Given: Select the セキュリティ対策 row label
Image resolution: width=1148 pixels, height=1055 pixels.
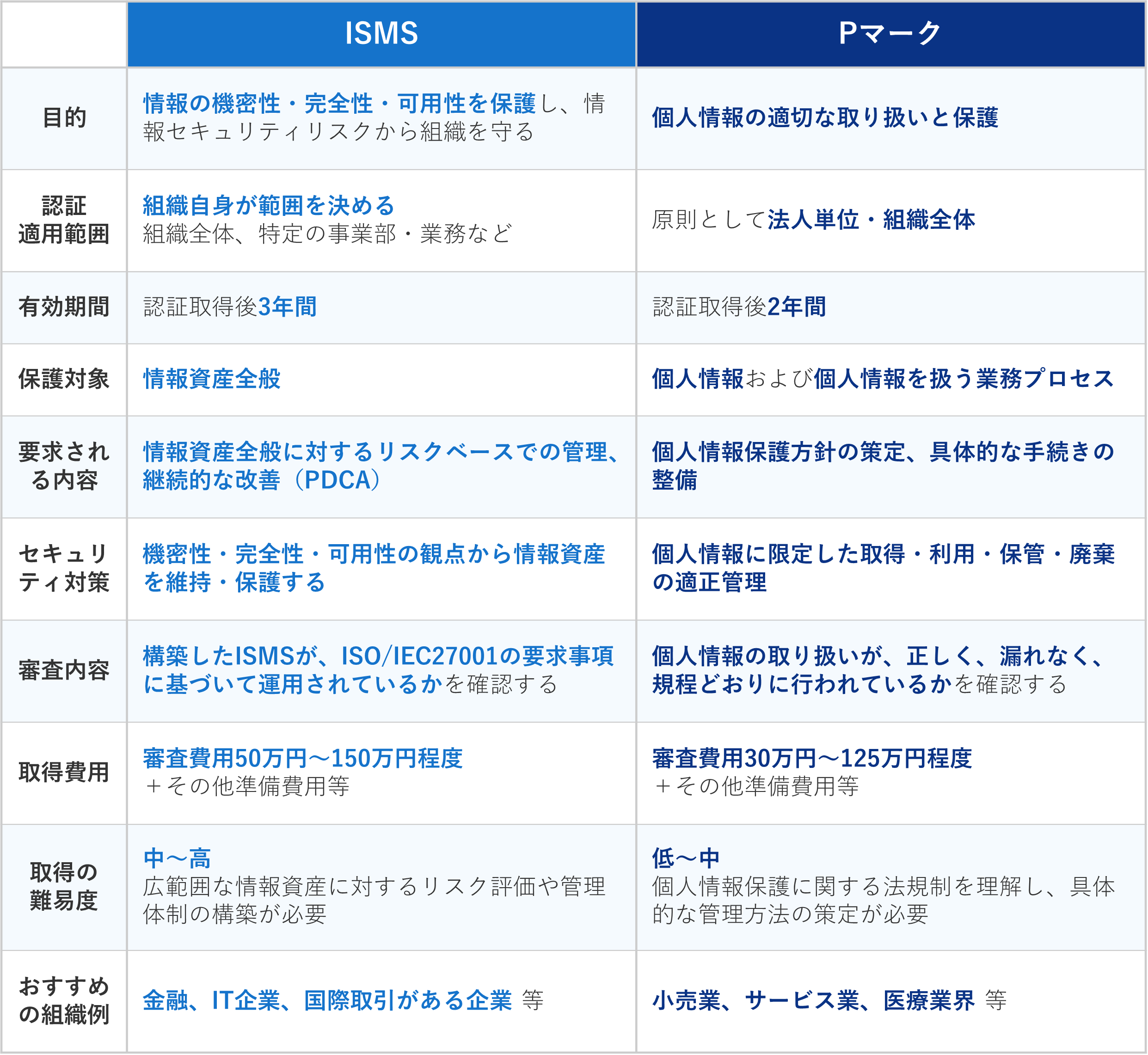Looking at the screenshot, I should 64,568.
